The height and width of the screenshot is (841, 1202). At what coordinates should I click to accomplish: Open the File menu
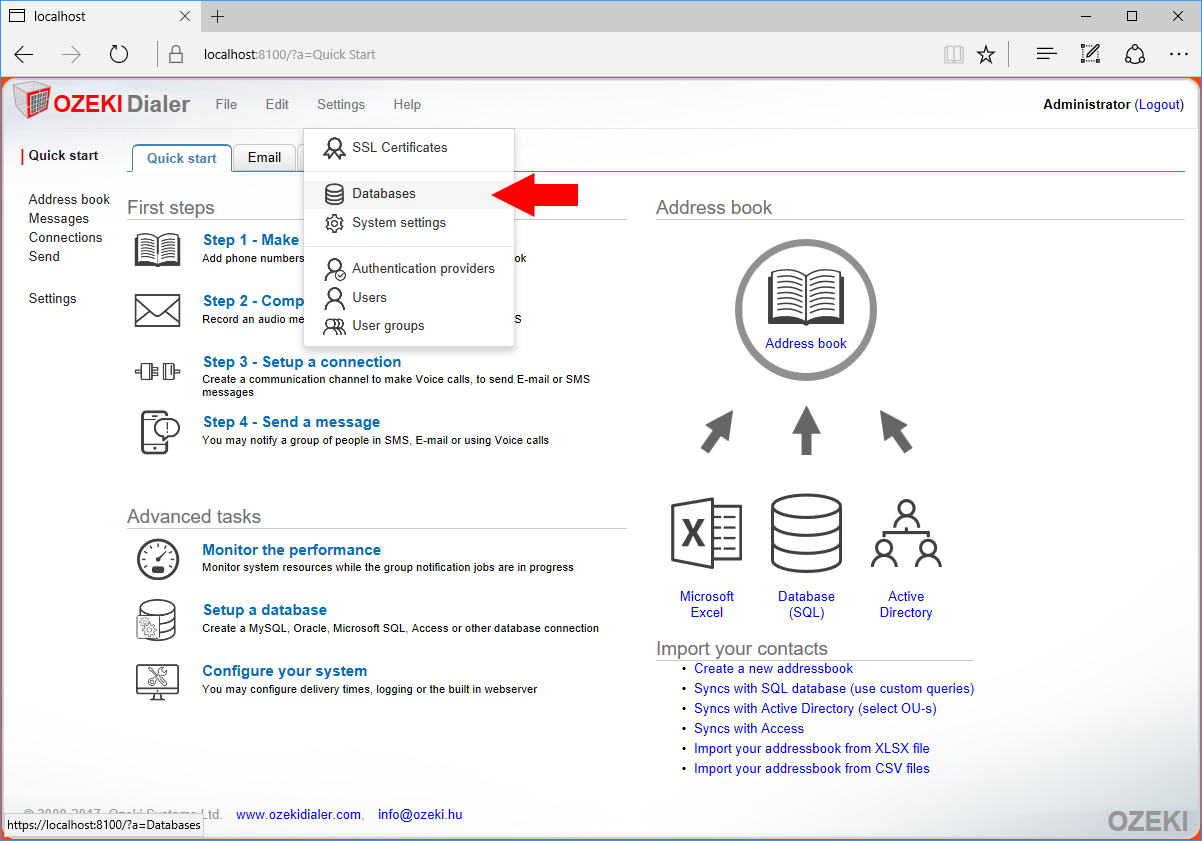click(x=226, y=105)
